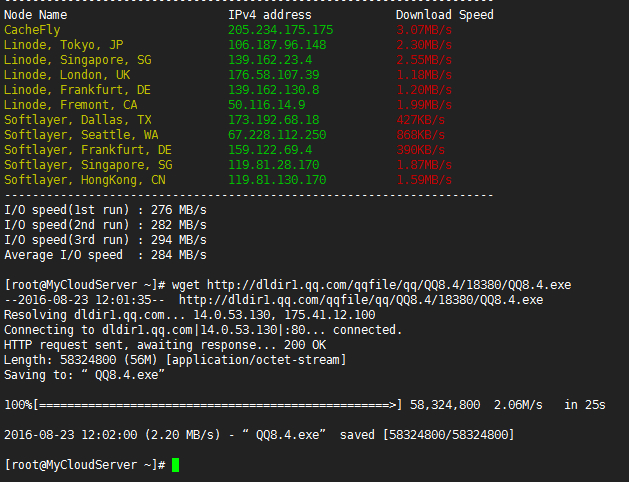This screenshot has width=629, height=482.
Task: Click the IPv4 address column header
Action: click(270, 15)
